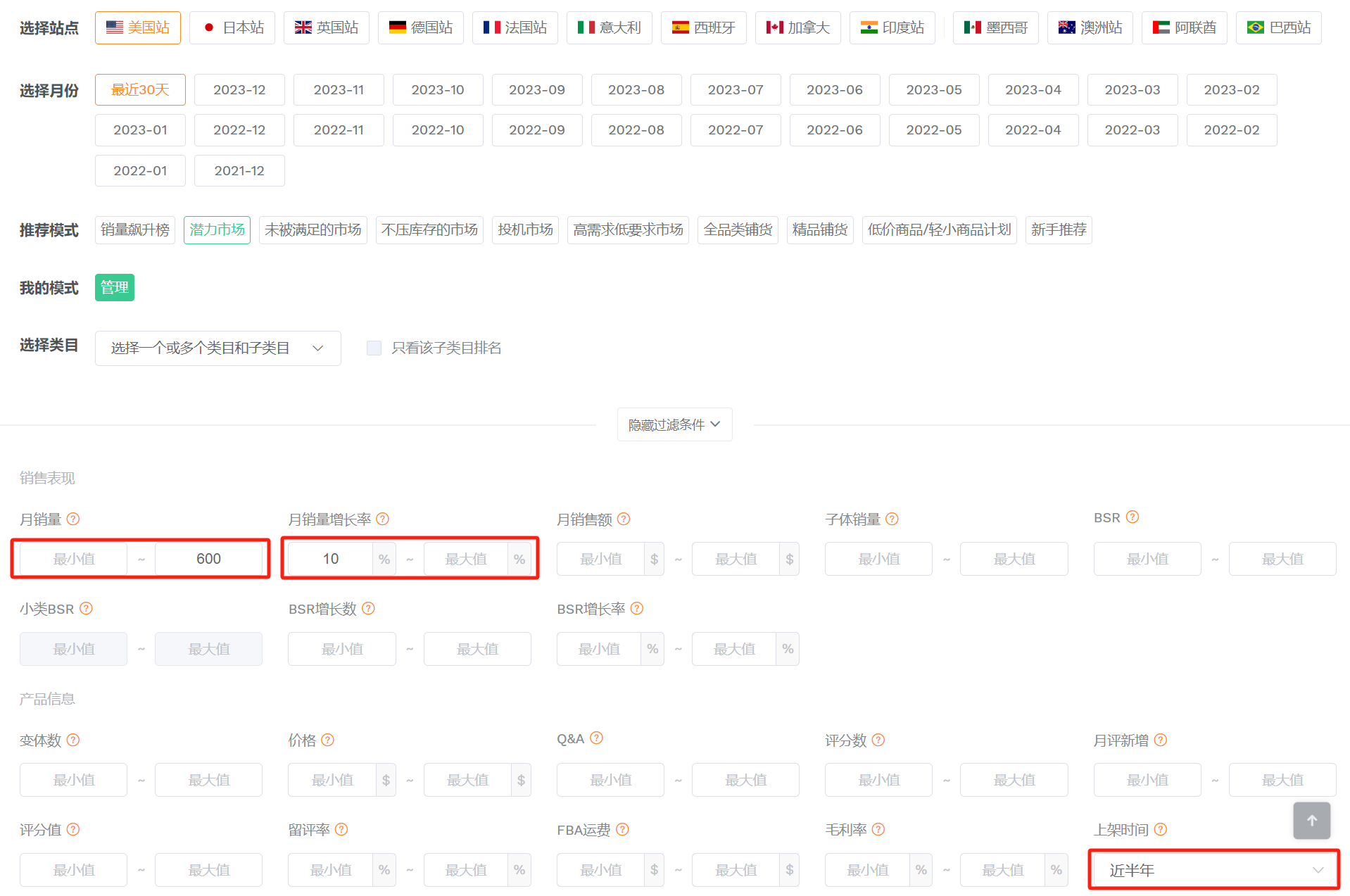Click the scroll-to-top arrow button
1350x896 pixels.
pyautogui.click(x=1311, y=820)
